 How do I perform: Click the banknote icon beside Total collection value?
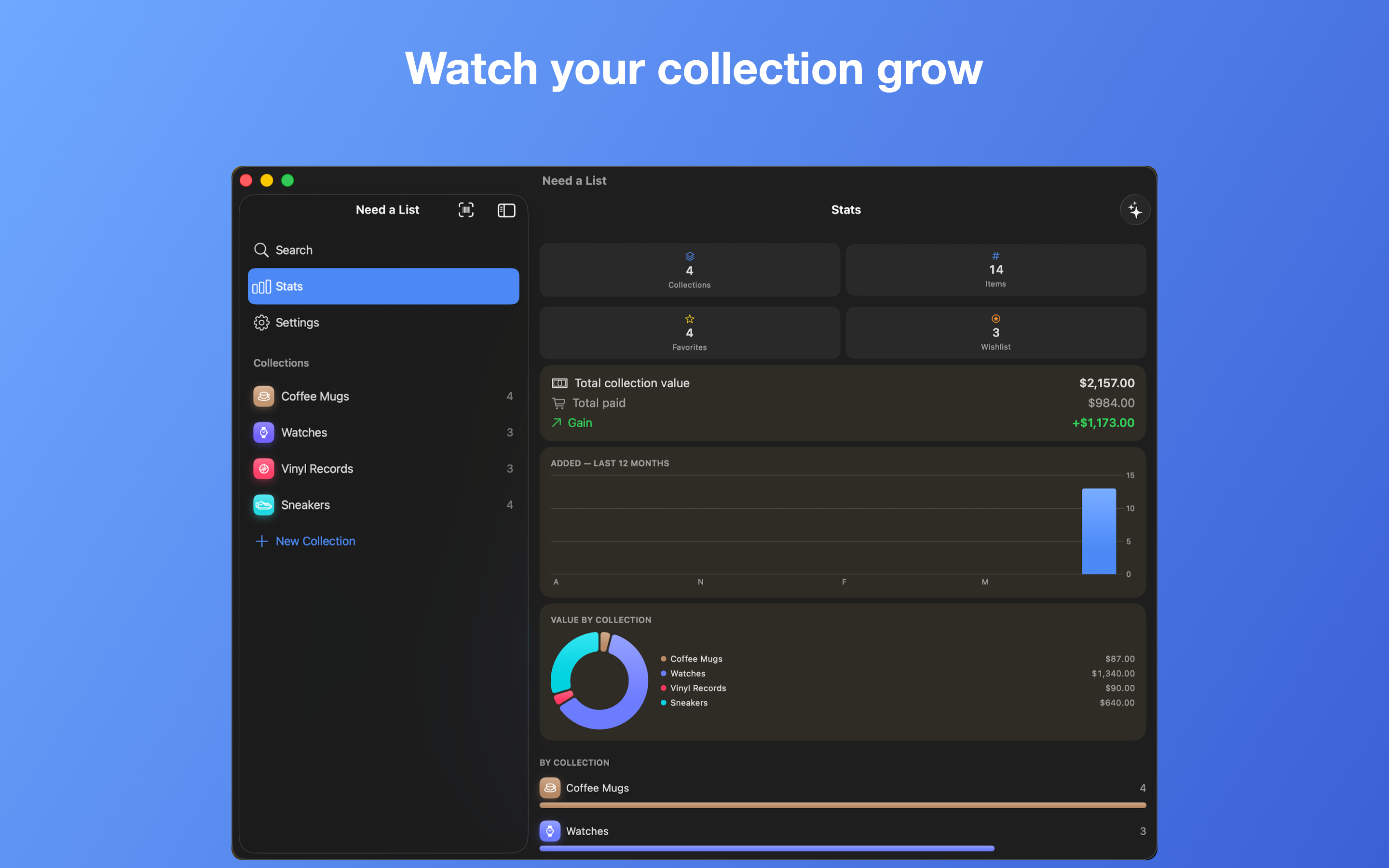(x=559, y=383)
